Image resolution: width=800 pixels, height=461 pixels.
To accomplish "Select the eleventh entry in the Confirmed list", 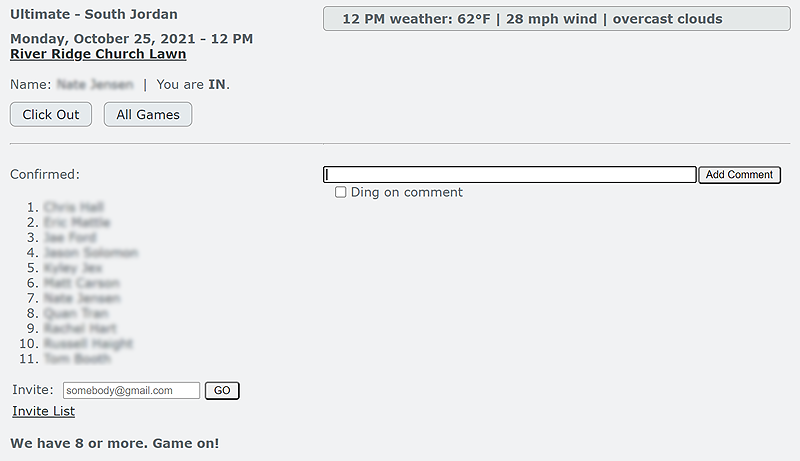I will tap(77, 358).
